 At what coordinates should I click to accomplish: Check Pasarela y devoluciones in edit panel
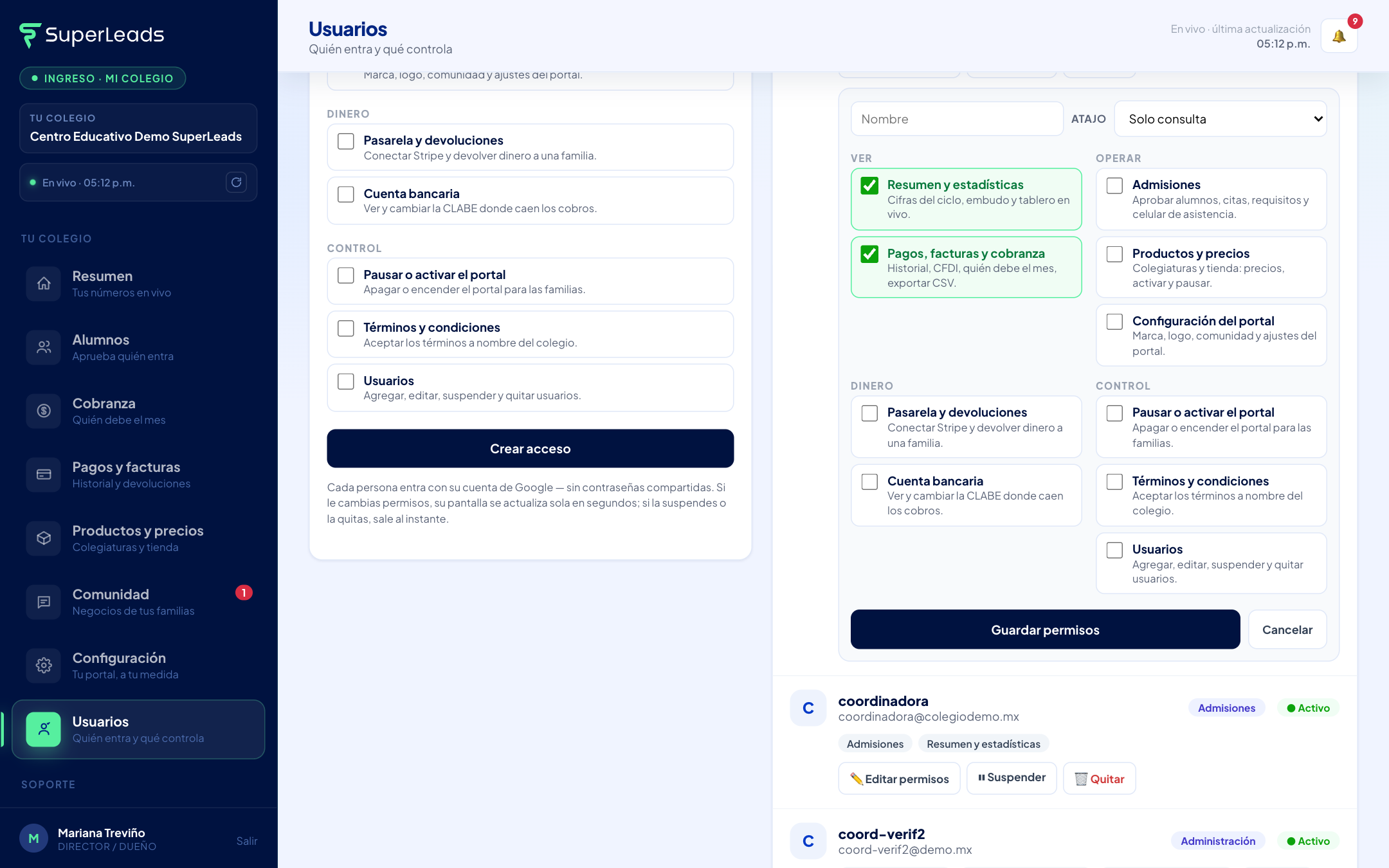click(x=869, y=413)
